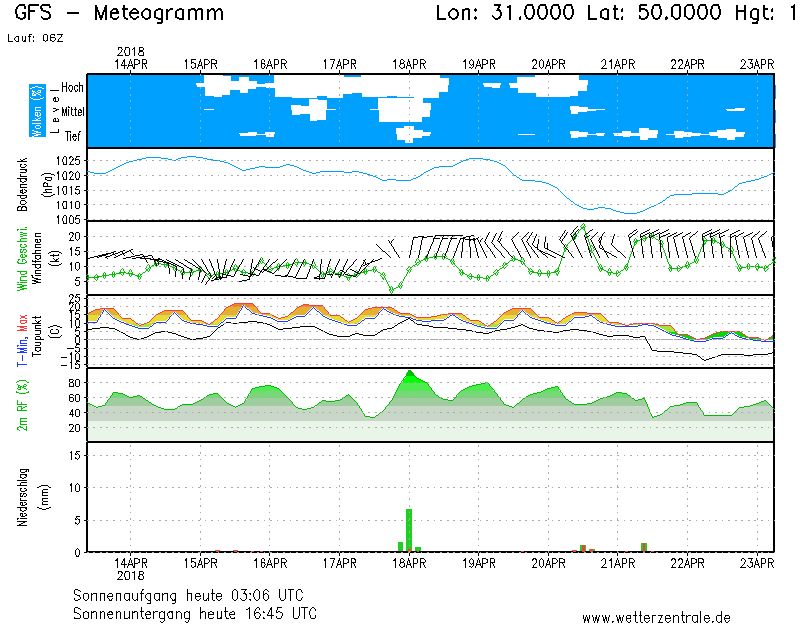Screen dimensions: 800x625
Task: Click the green Wind Geschwi. axis label
Action: 22,257
